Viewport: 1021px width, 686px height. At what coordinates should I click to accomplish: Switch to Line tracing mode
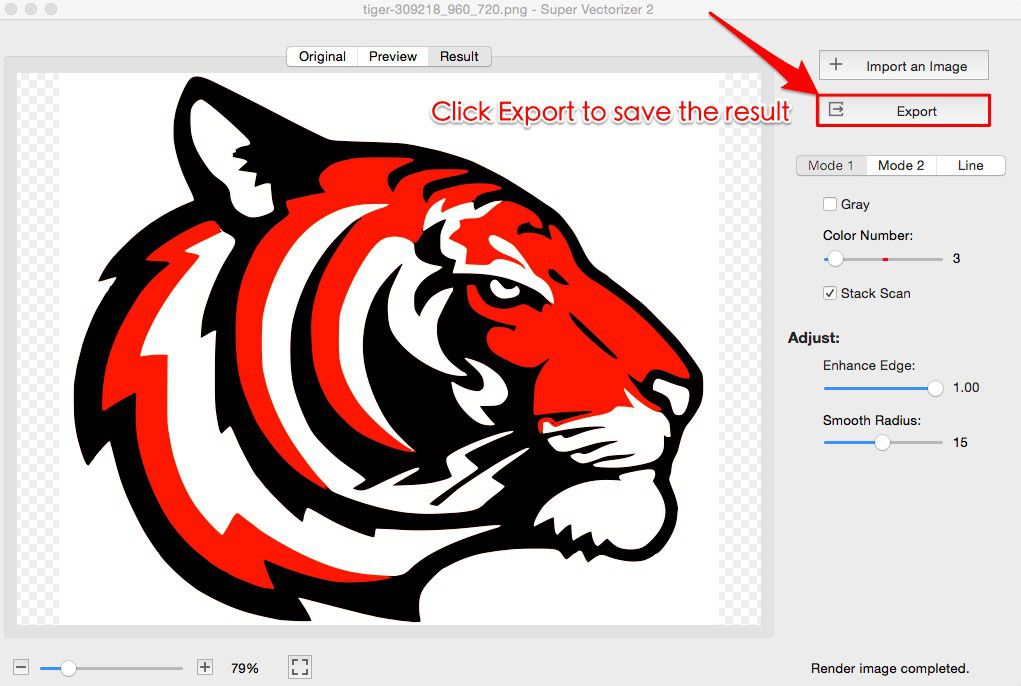tap(969, 165)
